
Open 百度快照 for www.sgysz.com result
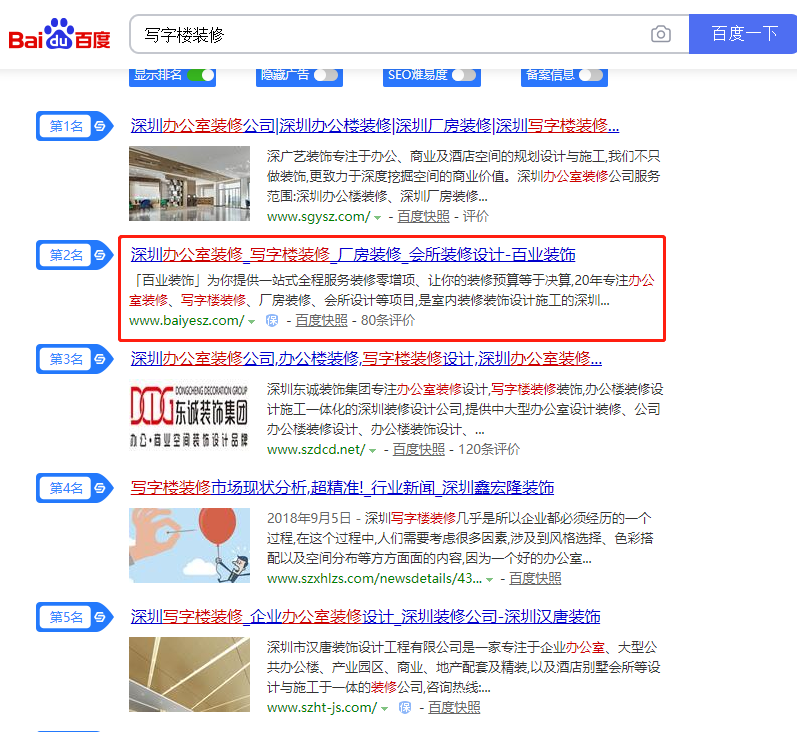click(x=423, y=217)
